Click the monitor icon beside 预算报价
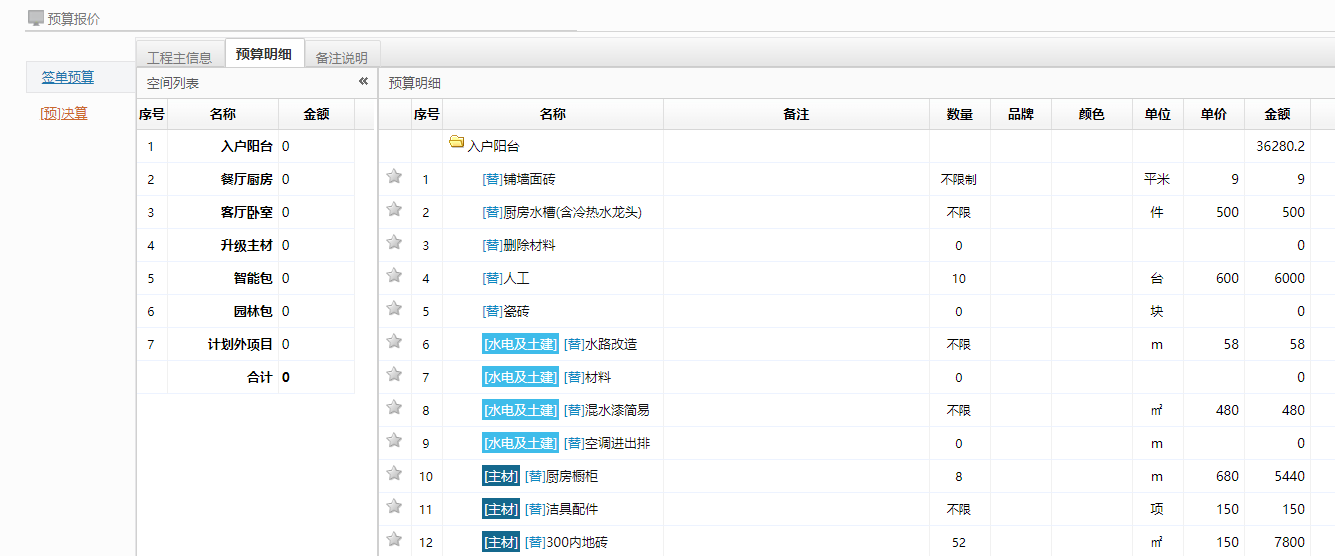The height and width of the screenshot is (556, 1335). click(36, 18)
